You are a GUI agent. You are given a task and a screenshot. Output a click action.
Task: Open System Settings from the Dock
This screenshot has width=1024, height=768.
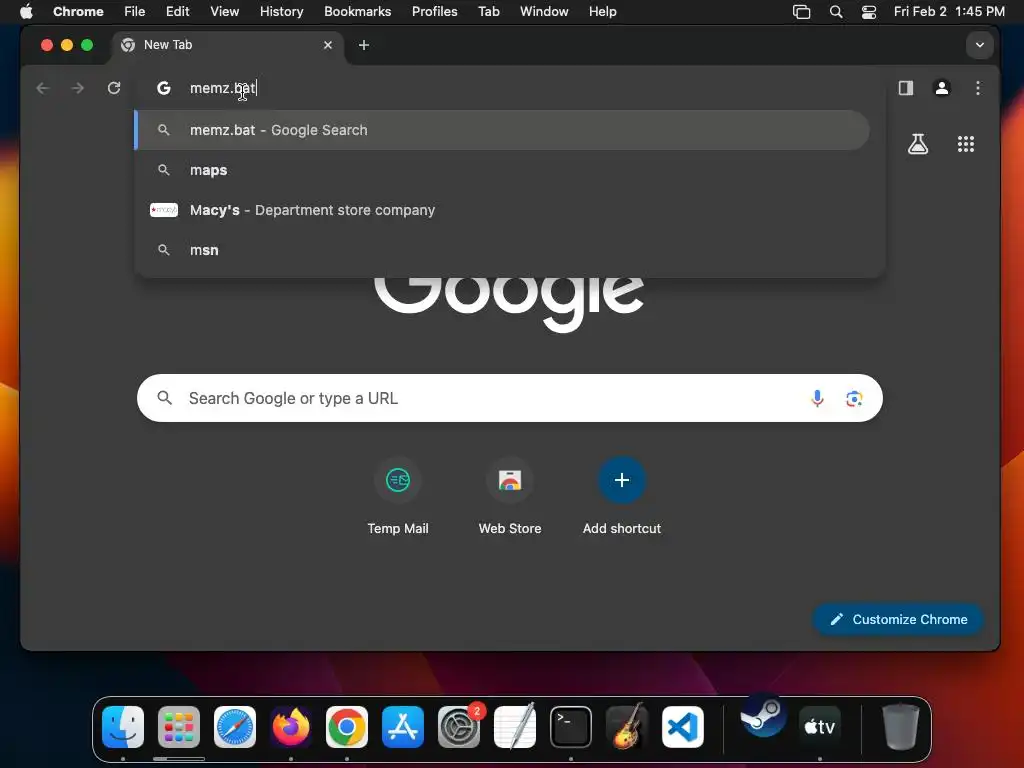(459, 726)
